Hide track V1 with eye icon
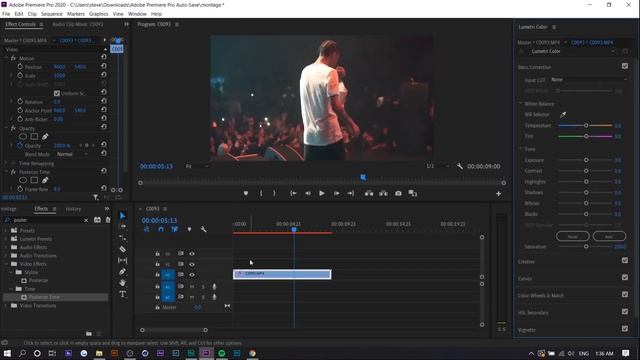This screenshot has width=640, height=360. 192,275
